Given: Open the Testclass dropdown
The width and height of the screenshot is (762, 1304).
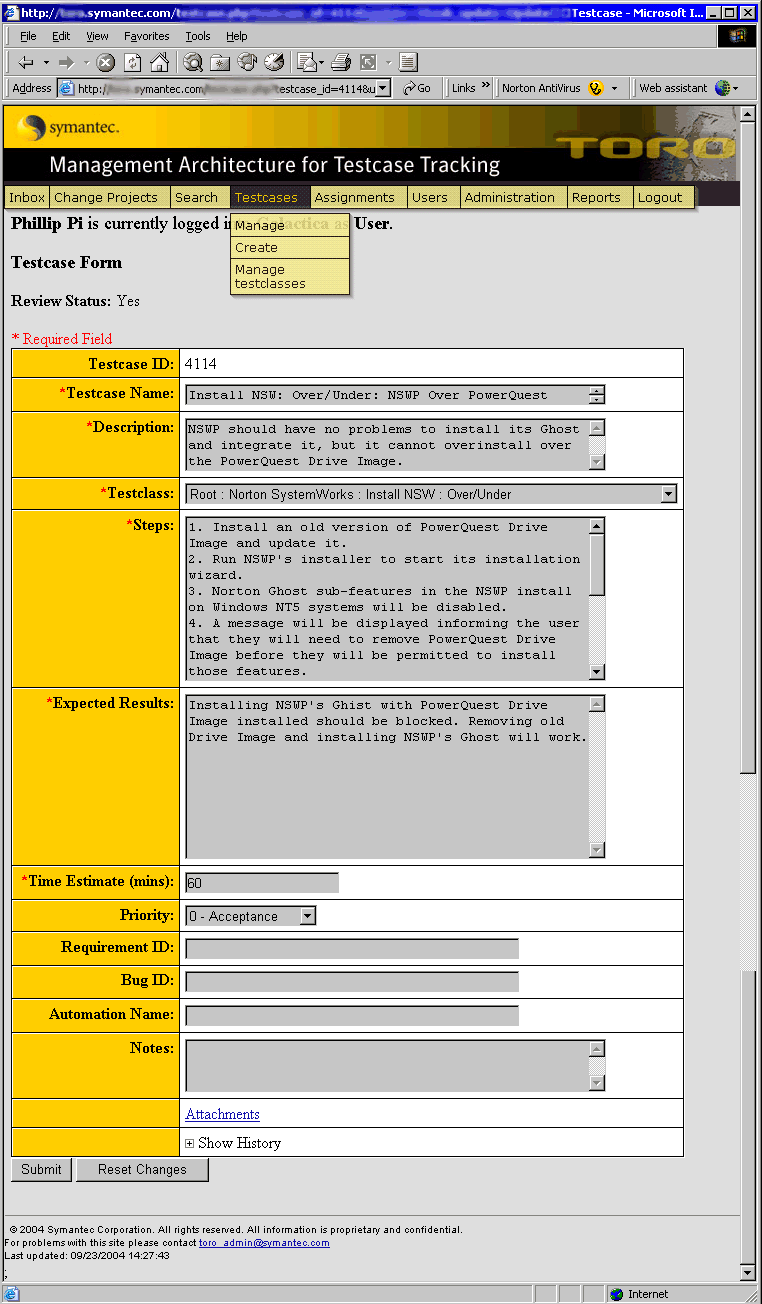Looking at the screenshot, I should 668,494.
